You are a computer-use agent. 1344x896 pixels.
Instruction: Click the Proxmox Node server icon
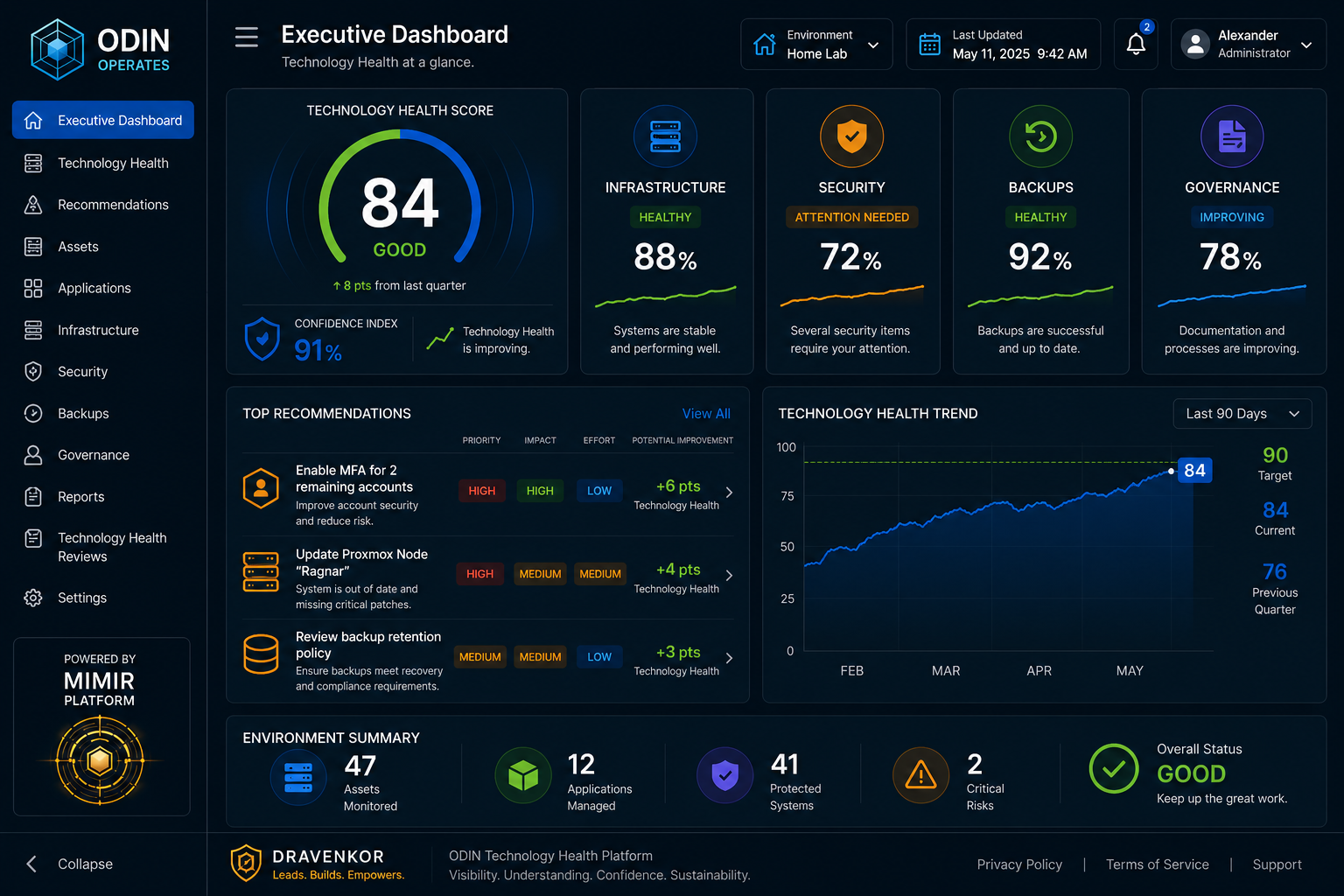coord(261,572)
